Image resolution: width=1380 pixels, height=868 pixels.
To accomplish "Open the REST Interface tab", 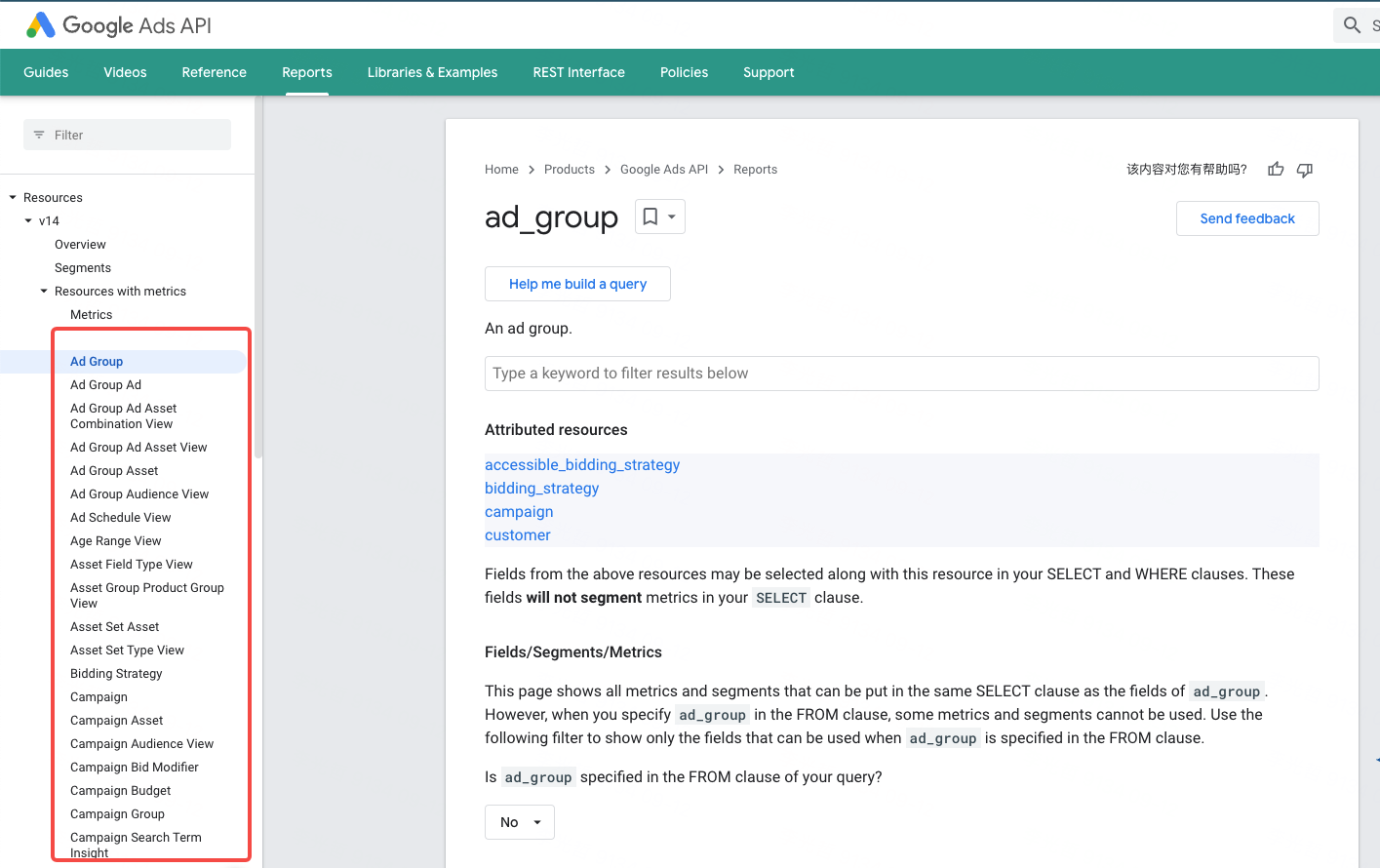I will click(578, 72).
